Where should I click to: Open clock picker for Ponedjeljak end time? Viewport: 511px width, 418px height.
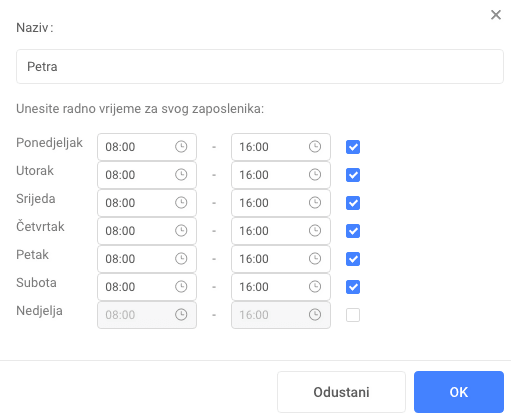[315, 147]
